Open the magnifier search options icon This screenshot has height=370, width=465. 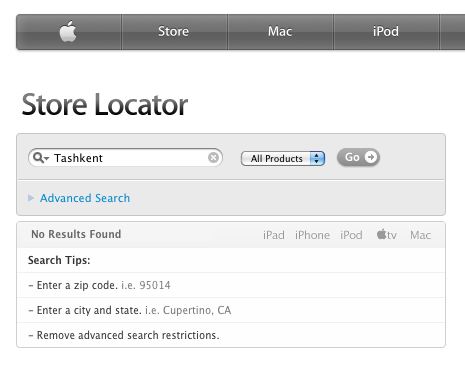point(41,158)
